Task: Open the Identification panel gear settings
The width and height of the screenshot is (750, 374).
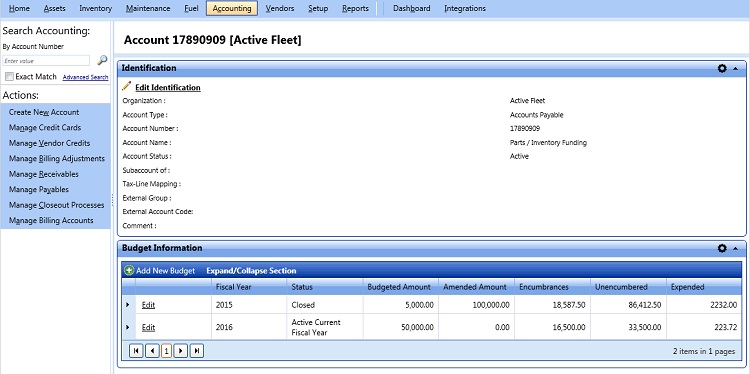Action: click(x=722, y=68)
